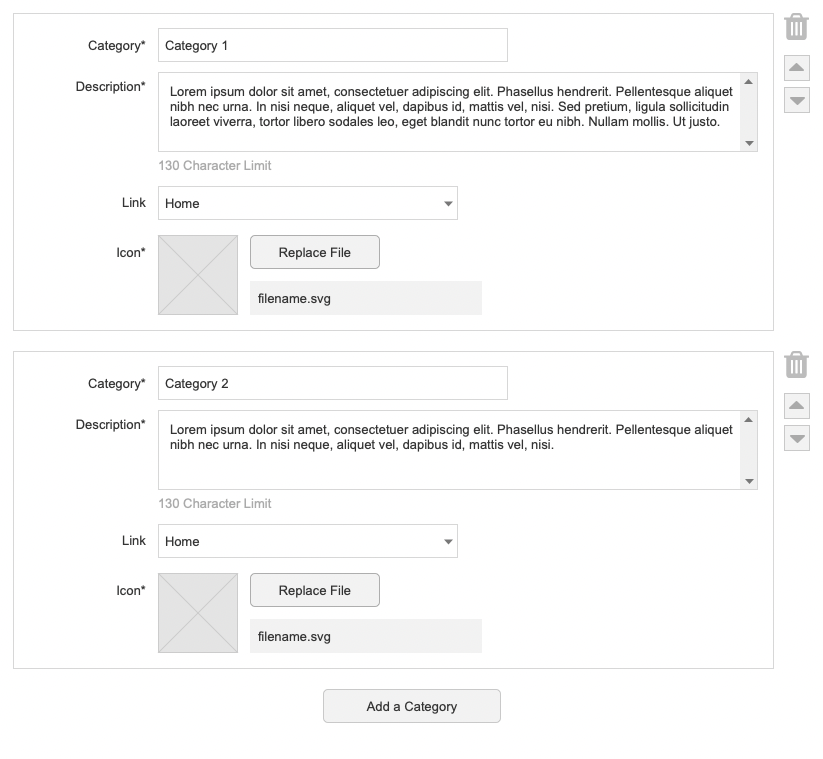Screen dimensions: 823x759
Task: Click inside Category 1 description text area
Action: [448, 111]
